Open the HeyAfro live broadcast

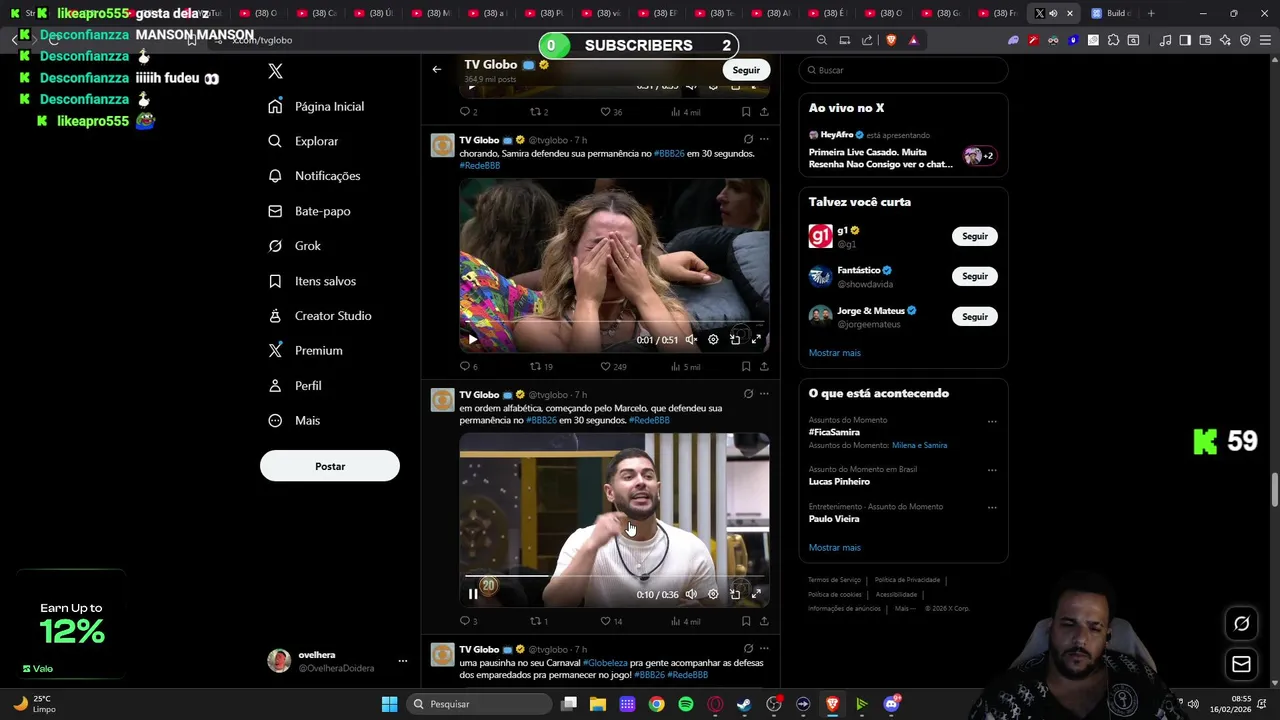pos(903,150)
